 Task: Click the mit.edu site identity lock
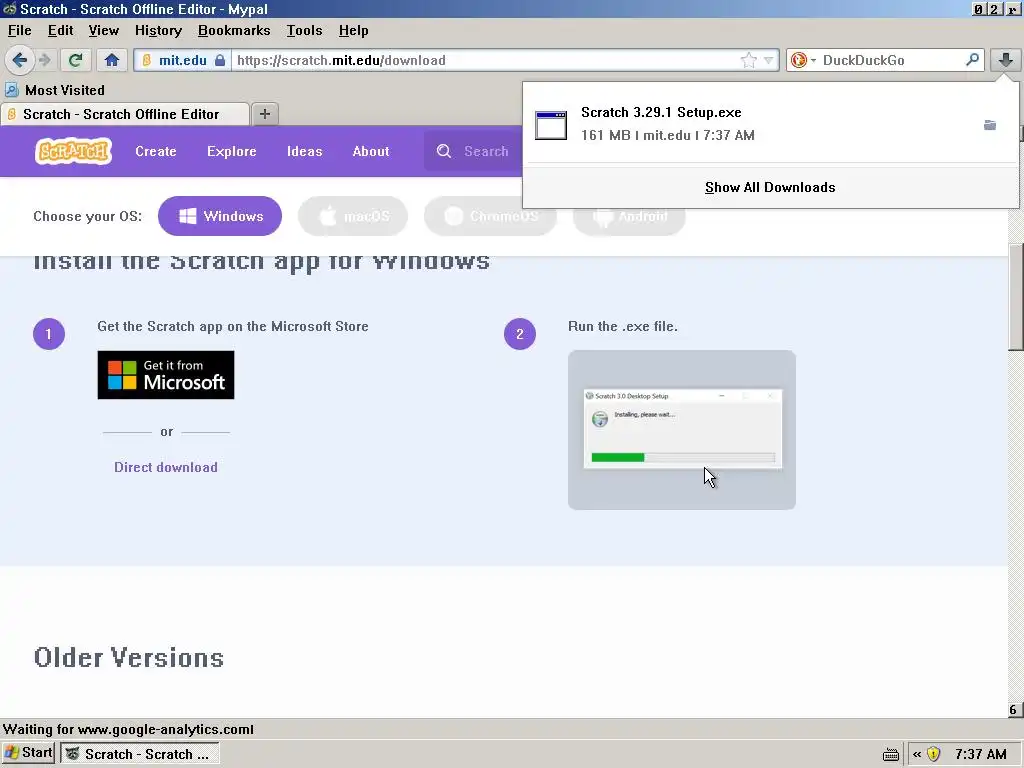coord(183,60)
